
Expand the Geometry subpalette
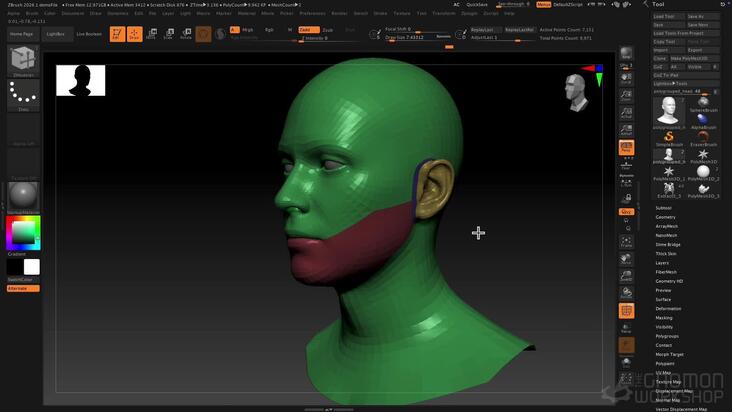[x=665, y=217]
